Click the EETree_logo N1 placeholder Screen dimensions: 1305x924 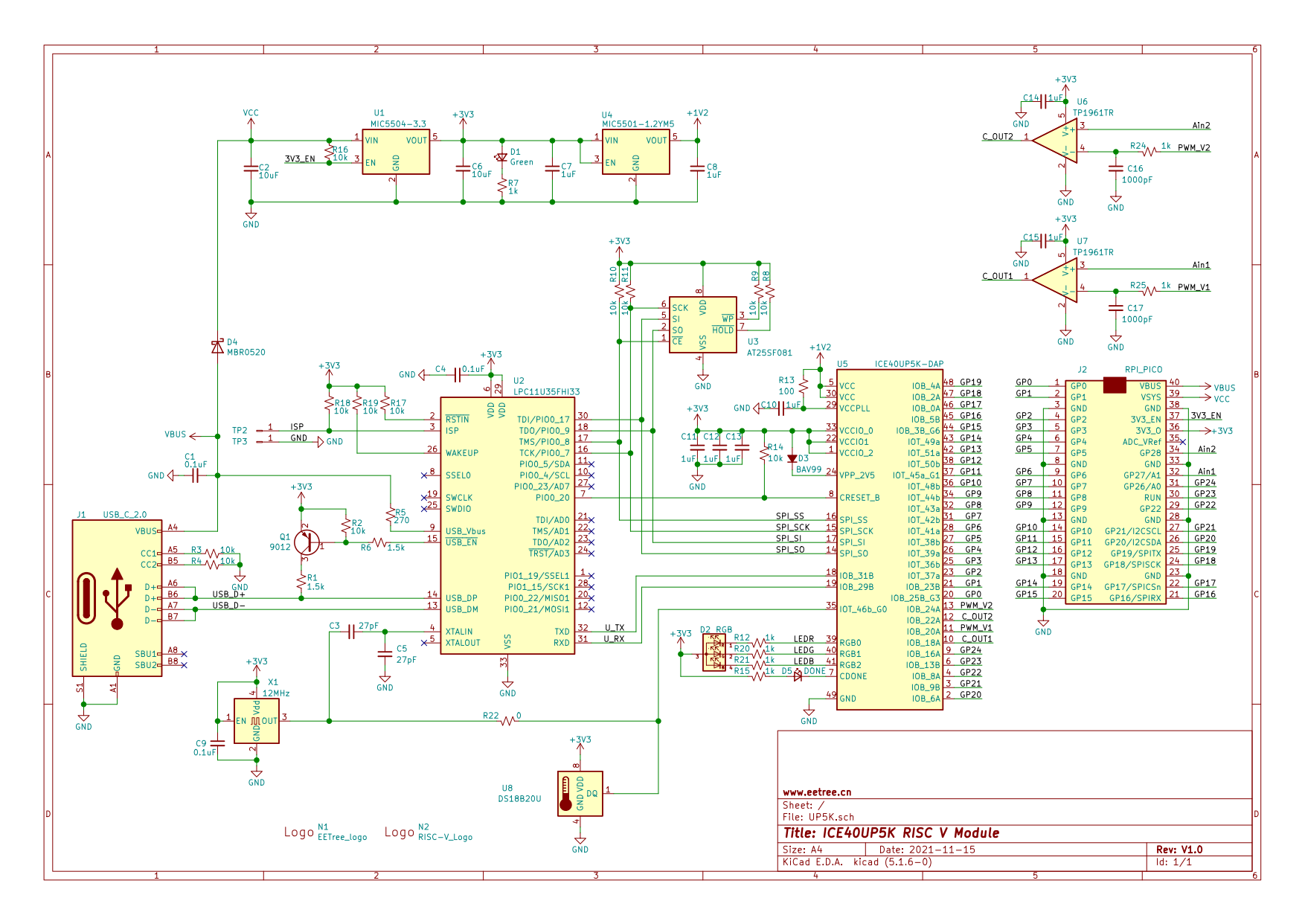(325, 832)
